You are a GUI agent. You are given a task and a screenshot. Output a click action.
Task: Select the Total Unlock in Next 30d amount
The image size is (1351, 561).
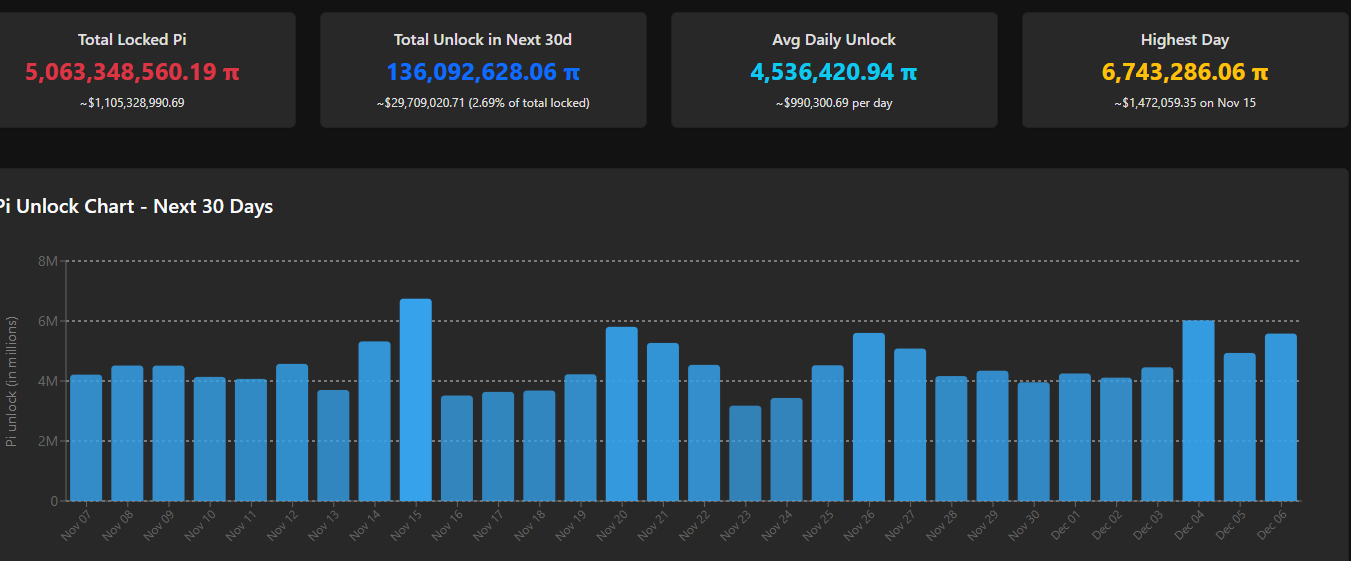click(483, 72)
